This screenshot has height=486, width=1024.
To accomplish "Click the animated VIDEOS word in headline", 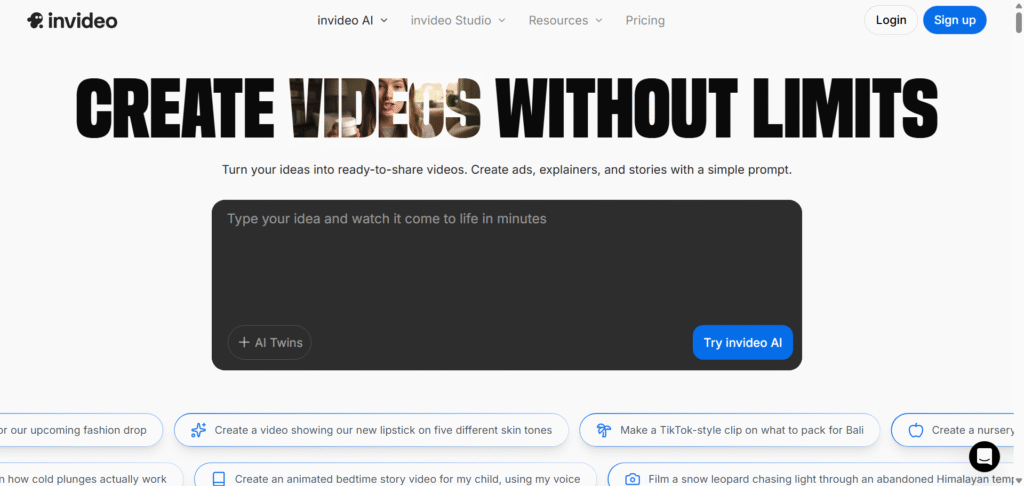I will [385, 108].
